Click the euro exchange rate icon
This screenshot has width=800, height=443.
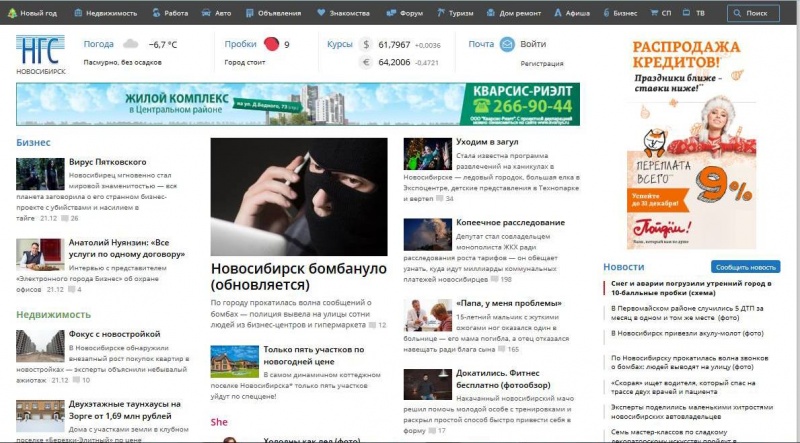tap(366, 62)
